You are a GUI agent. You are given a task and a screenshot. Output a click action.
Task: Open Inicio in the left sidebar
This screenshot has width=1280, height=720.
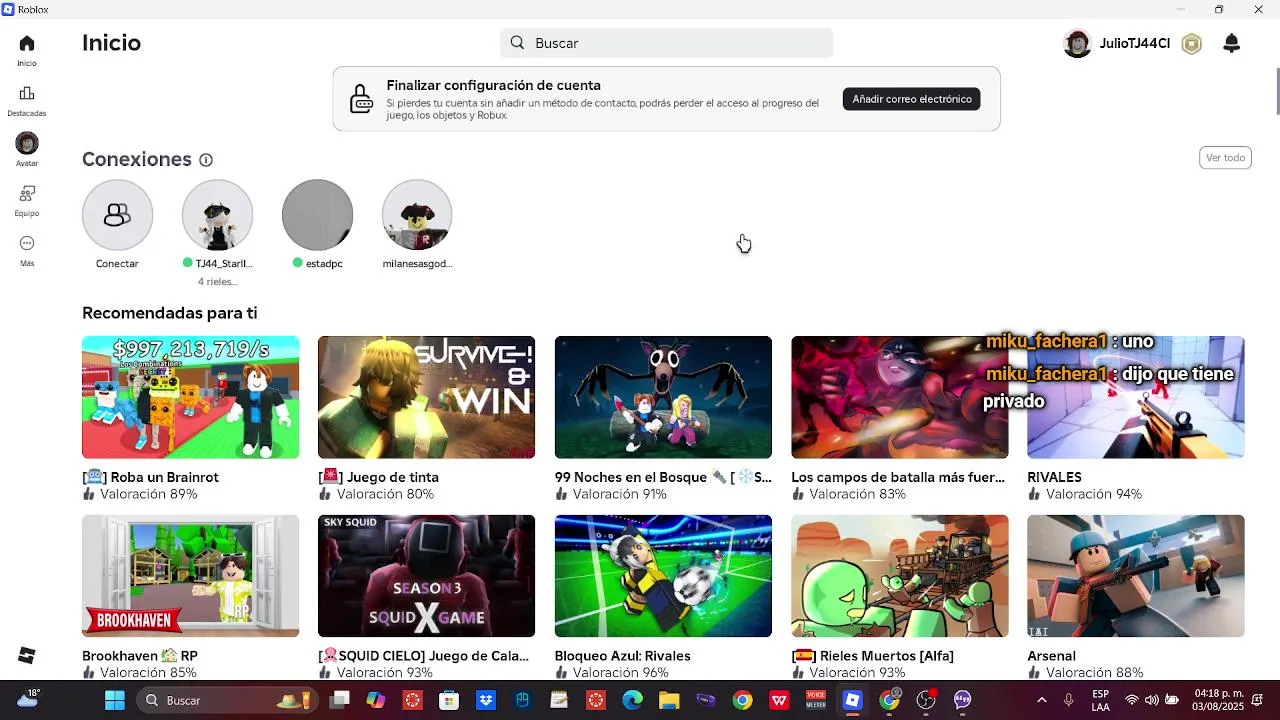[x=27, y=50]
